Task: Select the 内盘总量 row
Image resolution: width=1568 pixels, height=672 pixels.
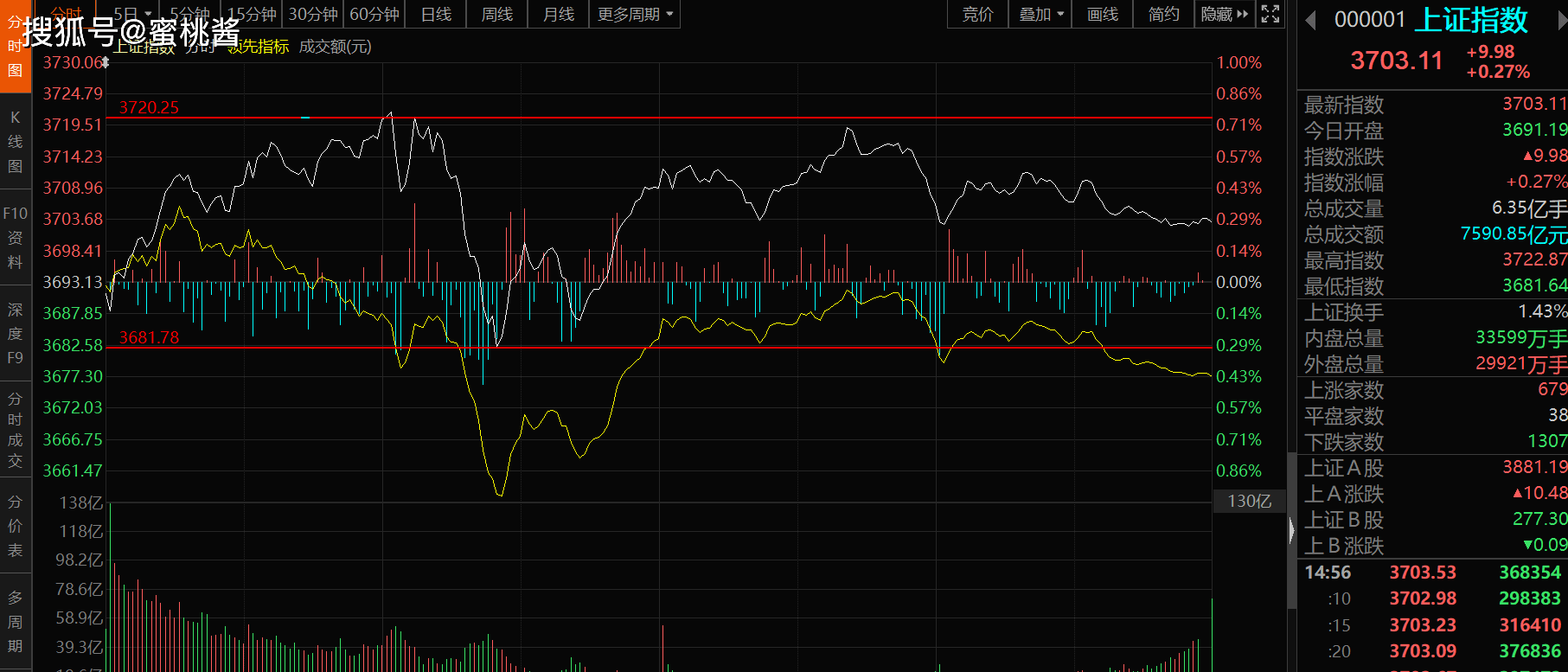Action: 1433,338
